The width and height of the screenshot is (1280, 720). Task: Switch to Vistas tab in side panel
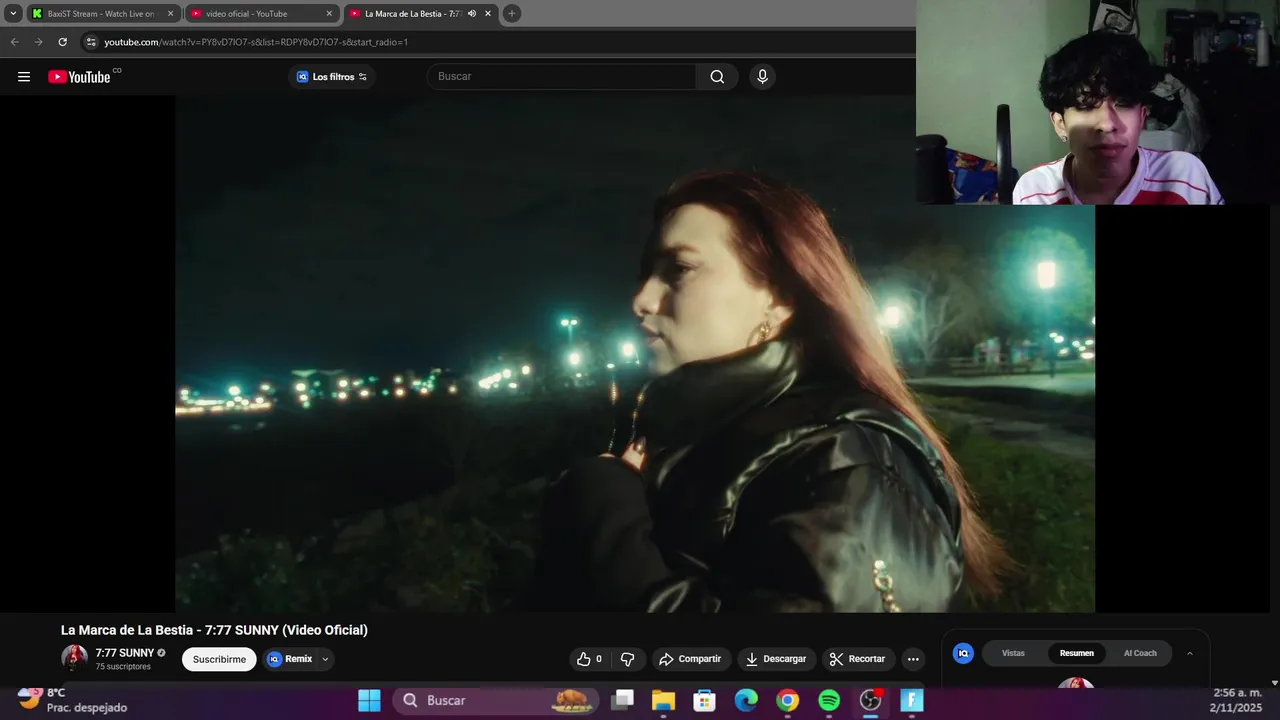1013,653
